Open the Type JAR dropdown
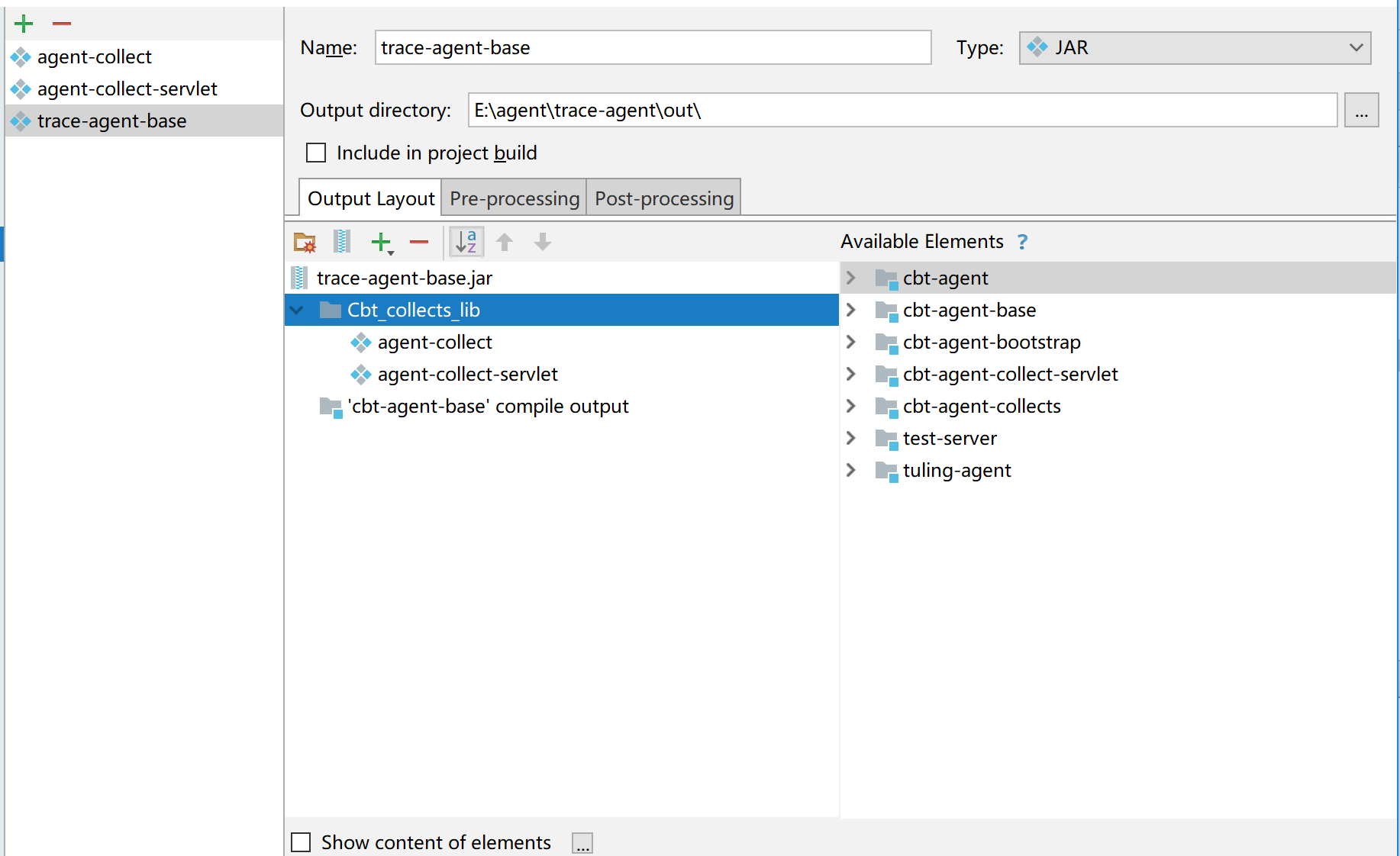 1195,47
